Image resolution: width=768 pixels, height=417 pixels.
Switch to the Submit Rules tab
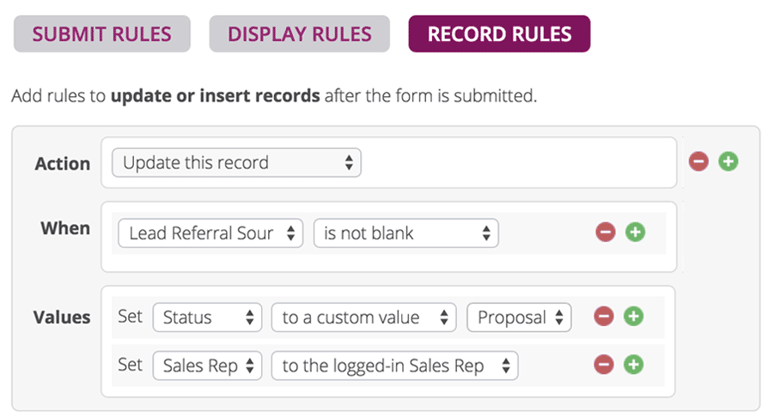point(101,34)
